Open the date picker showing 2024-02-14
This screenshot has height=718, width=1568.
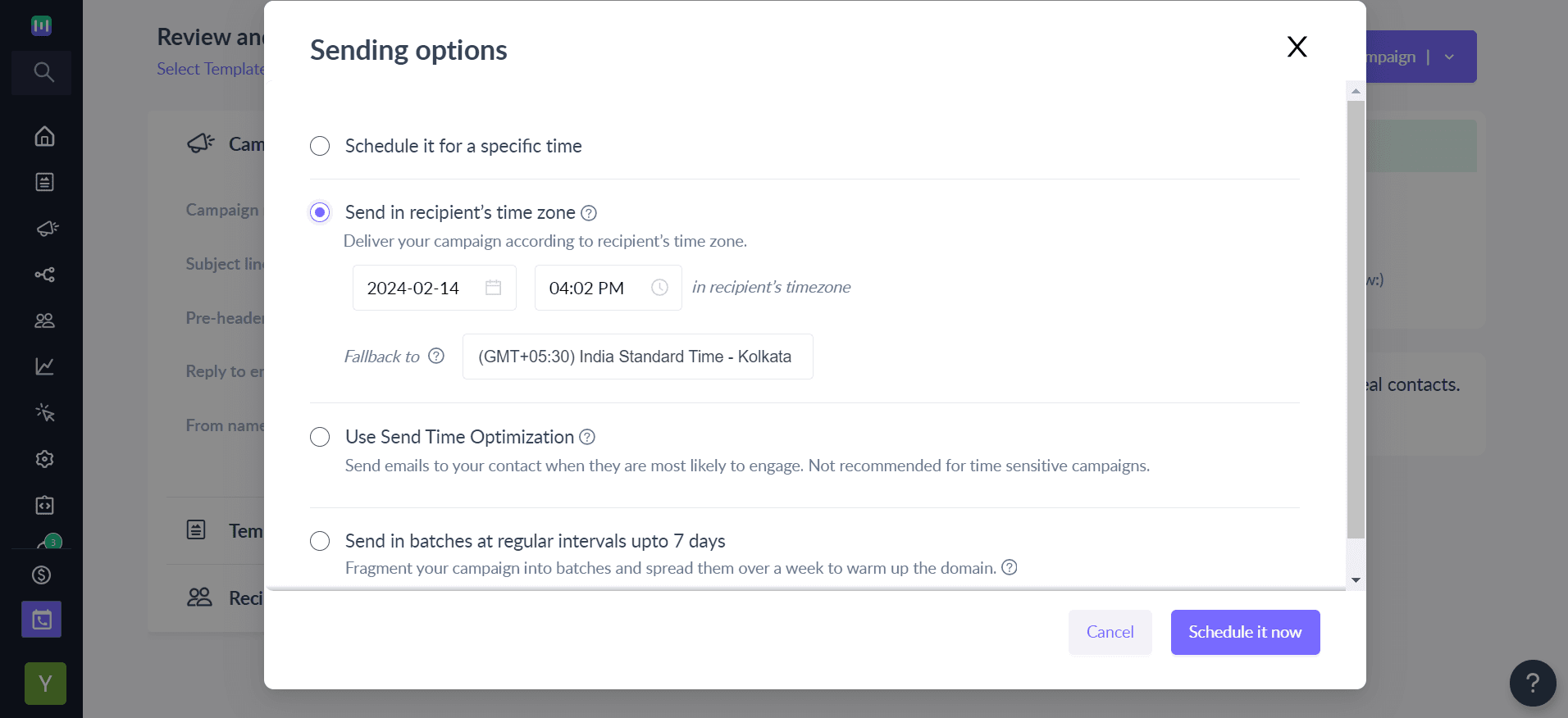434,288
